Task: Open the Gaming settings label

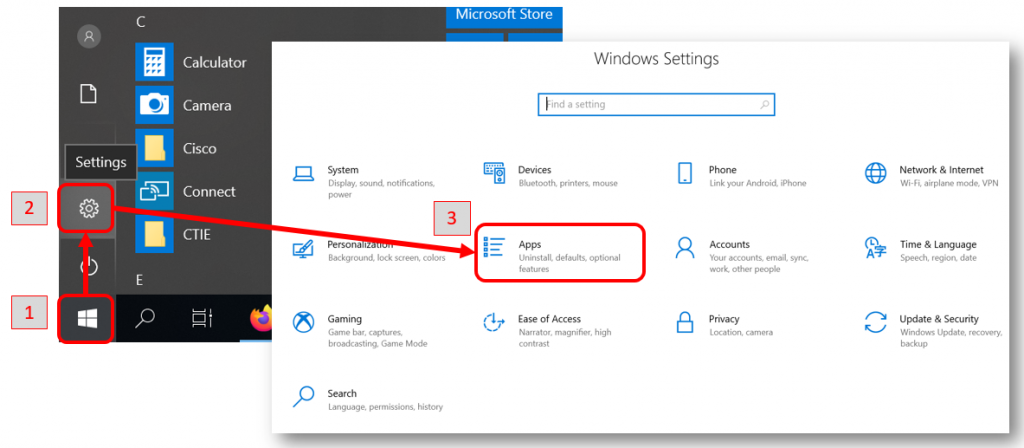Action: tap(344, 319)
